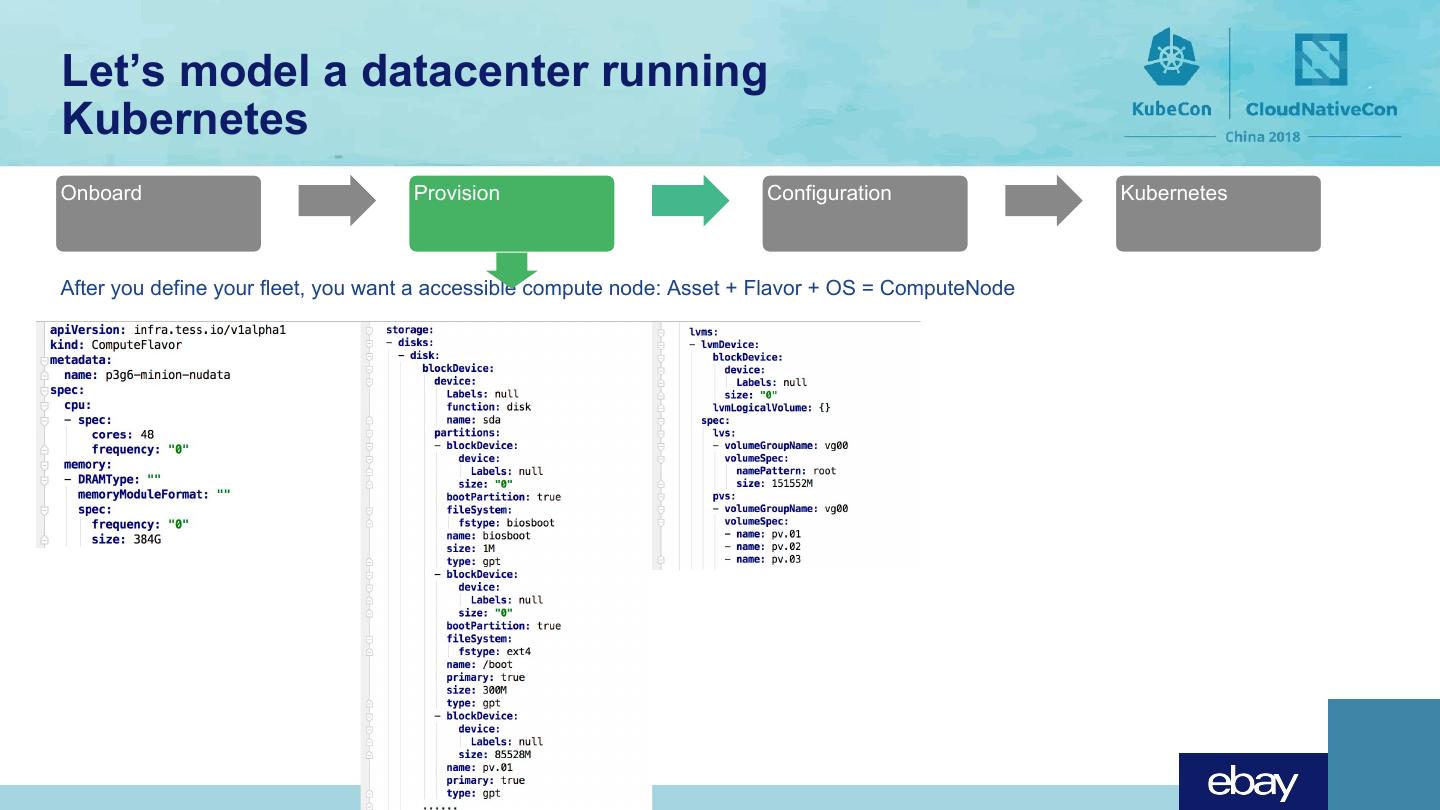Select the green Provision stage box

coord(511,213)
